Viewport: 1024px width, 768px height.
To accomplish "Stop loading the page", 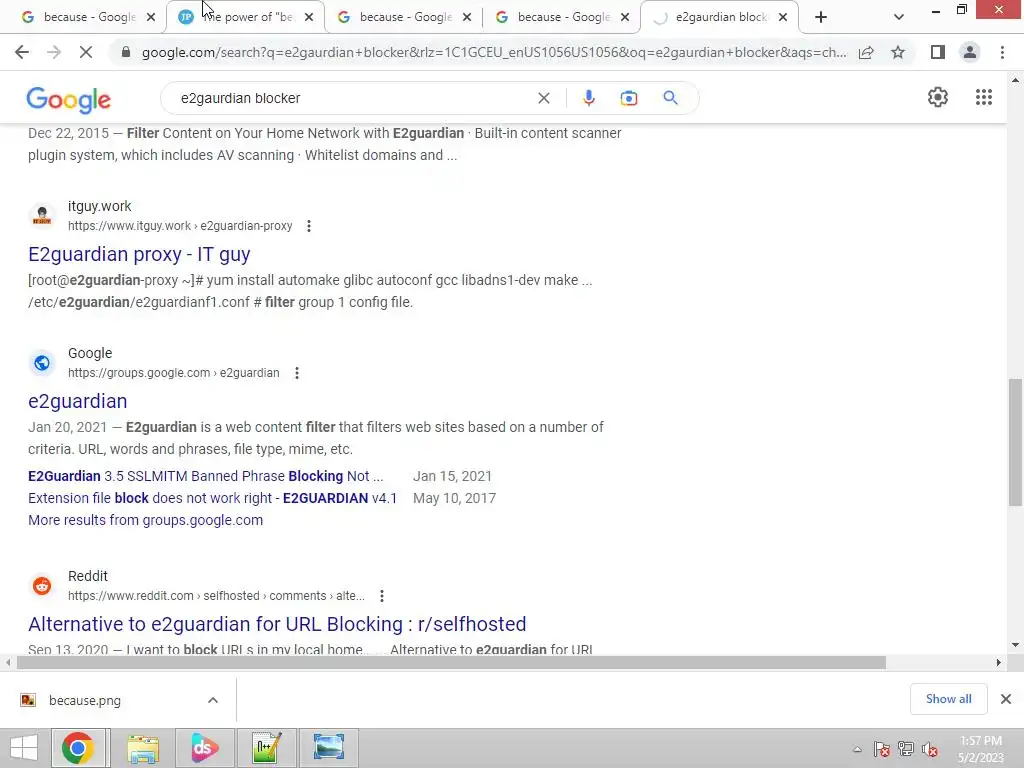I will tap(86, 52).
